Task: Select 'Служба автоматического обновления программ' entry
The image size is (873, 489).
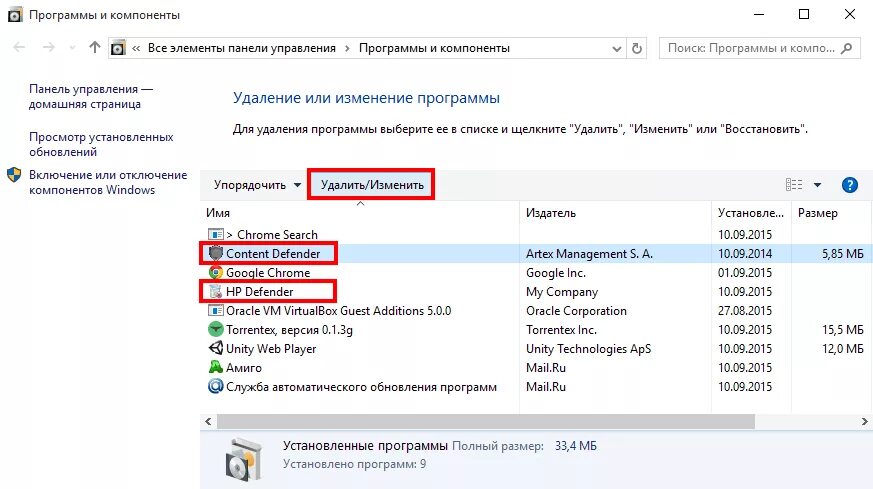Action: [361, 387]
